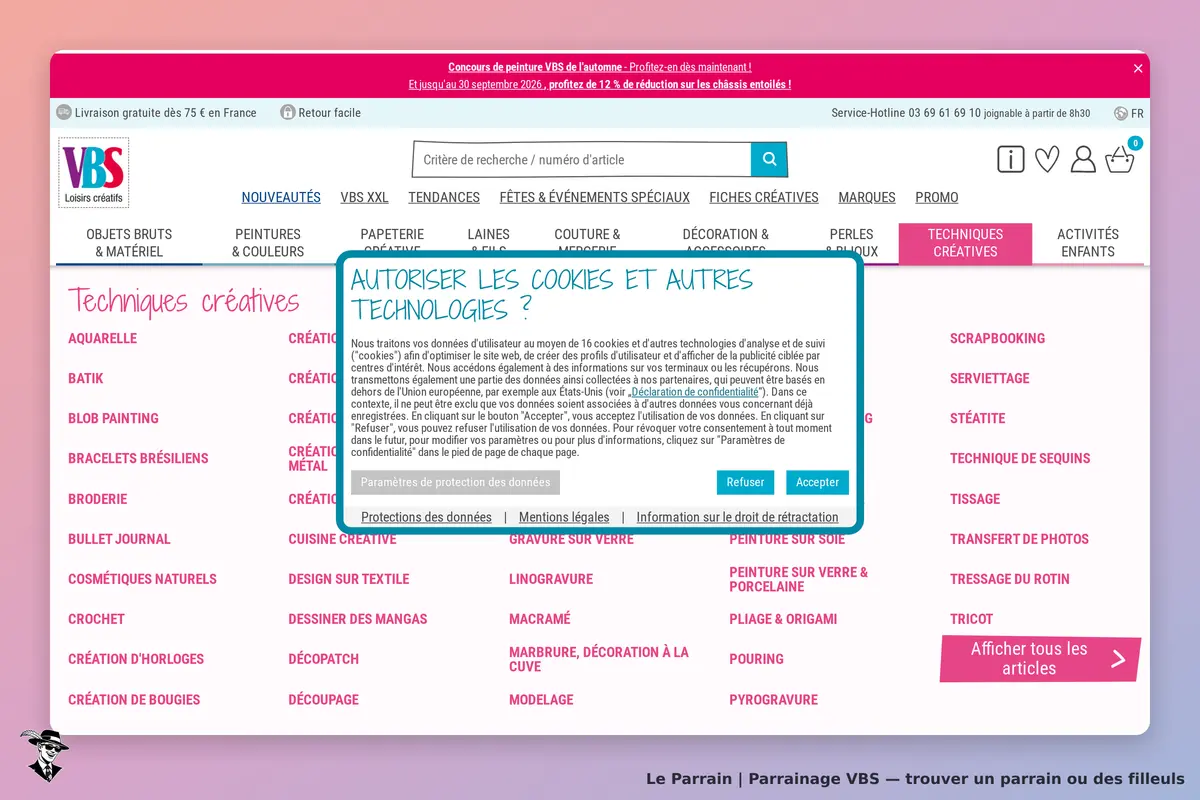Open the MODELAGE category

pyautogui.click(x=541, y=700)
